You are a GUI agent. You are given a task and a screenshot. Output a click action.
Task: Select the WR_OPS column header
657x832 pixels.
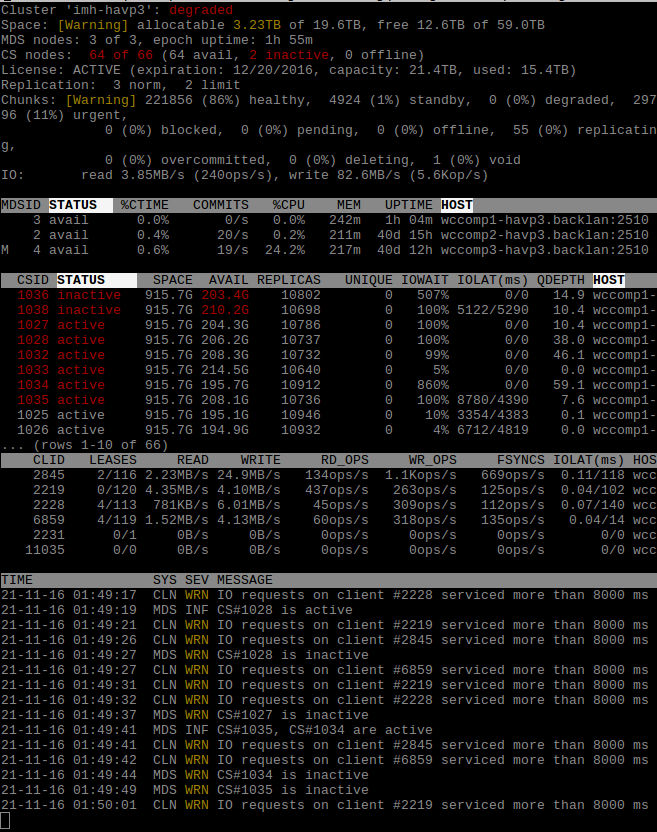[433, 460]
